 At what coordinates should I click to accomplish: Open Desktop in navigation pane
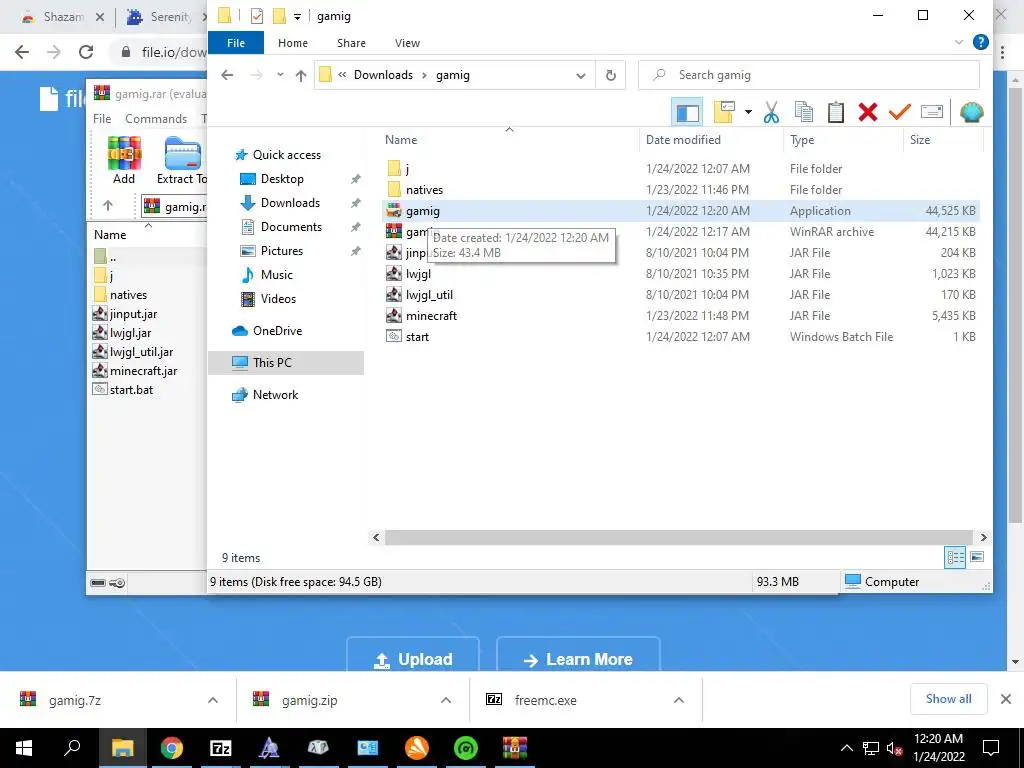coord(281,179)
